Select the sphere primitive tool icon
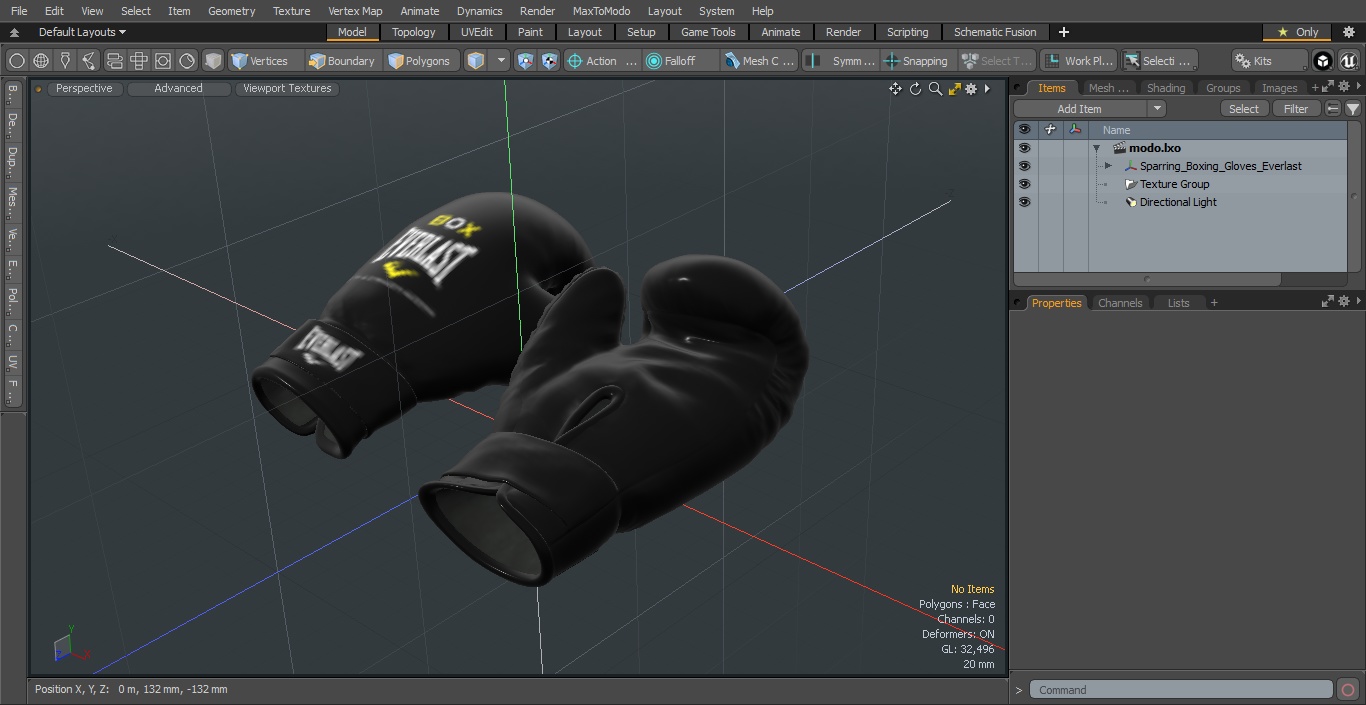The height and width of the screenshot is (705, 1366). click(x=16, y=61)
